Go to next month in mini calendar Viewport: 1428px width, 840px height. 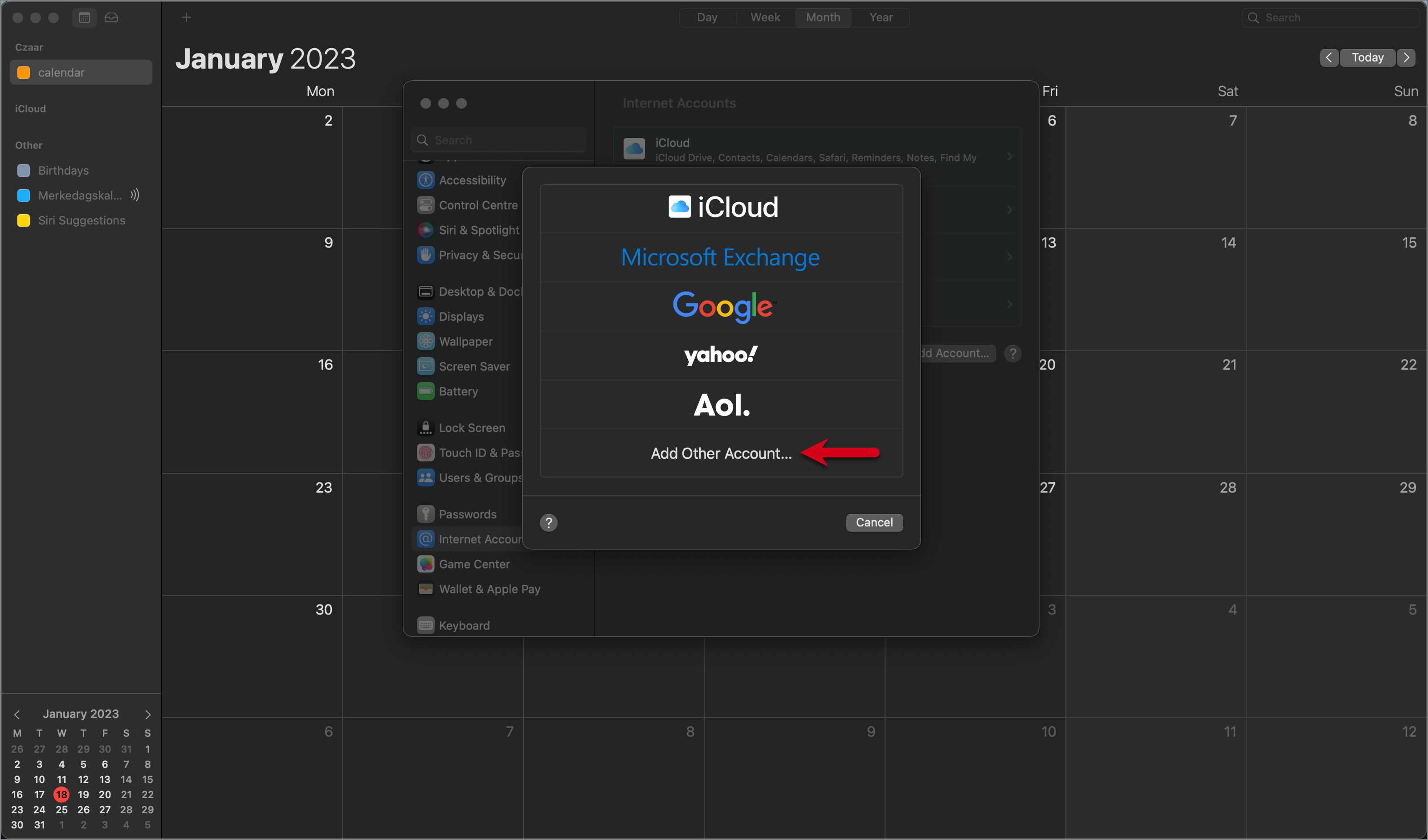pos(148,715)
